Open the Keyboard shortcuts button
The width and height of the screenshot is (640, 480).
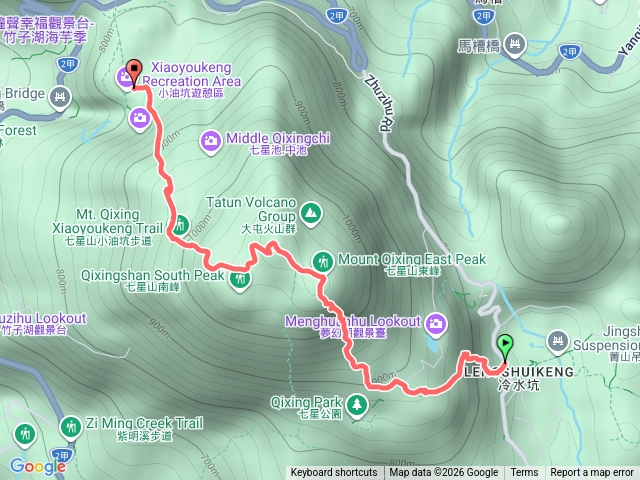(x=334, y=473)
